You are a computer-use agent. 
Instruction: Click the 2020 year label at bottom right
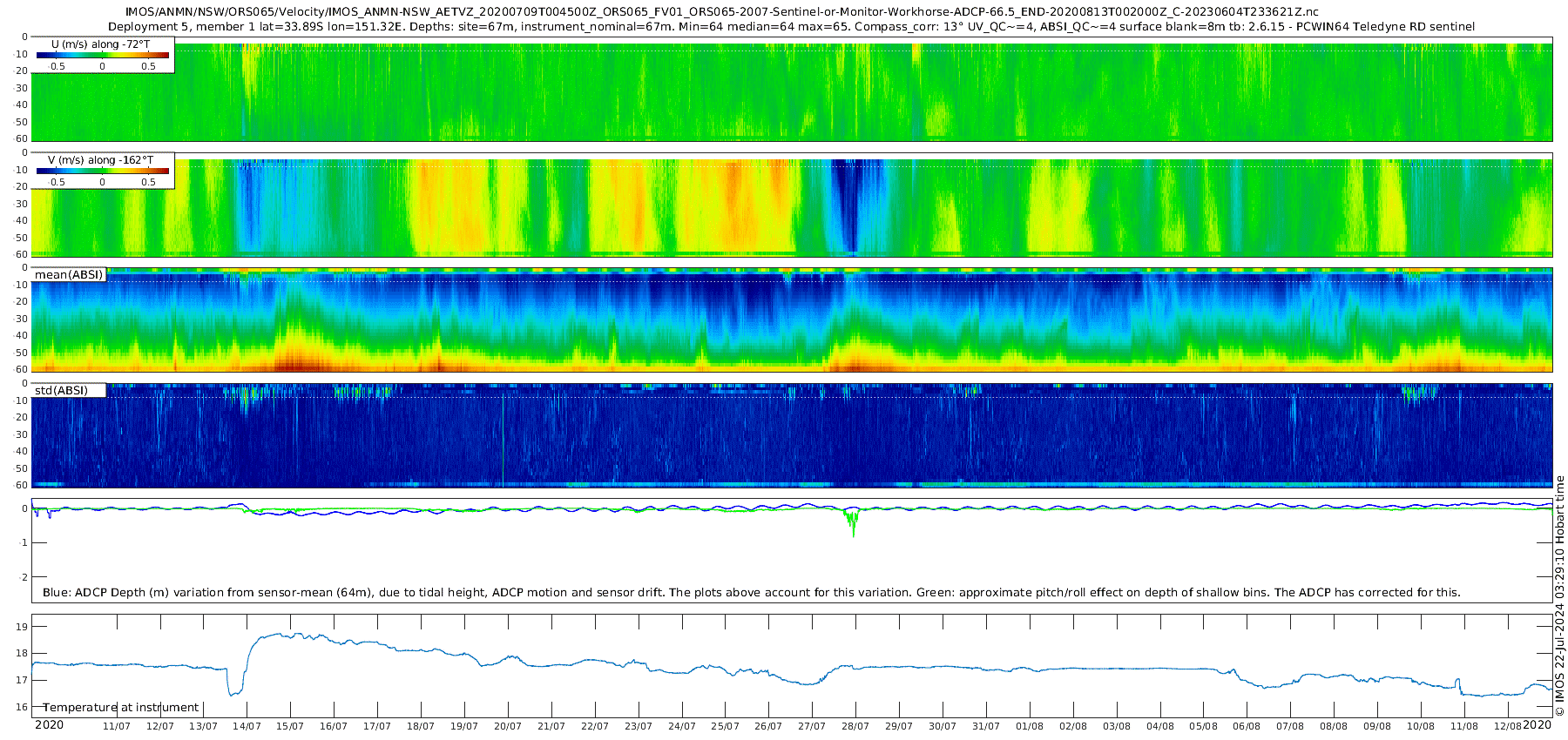[x=1537, y=725]
